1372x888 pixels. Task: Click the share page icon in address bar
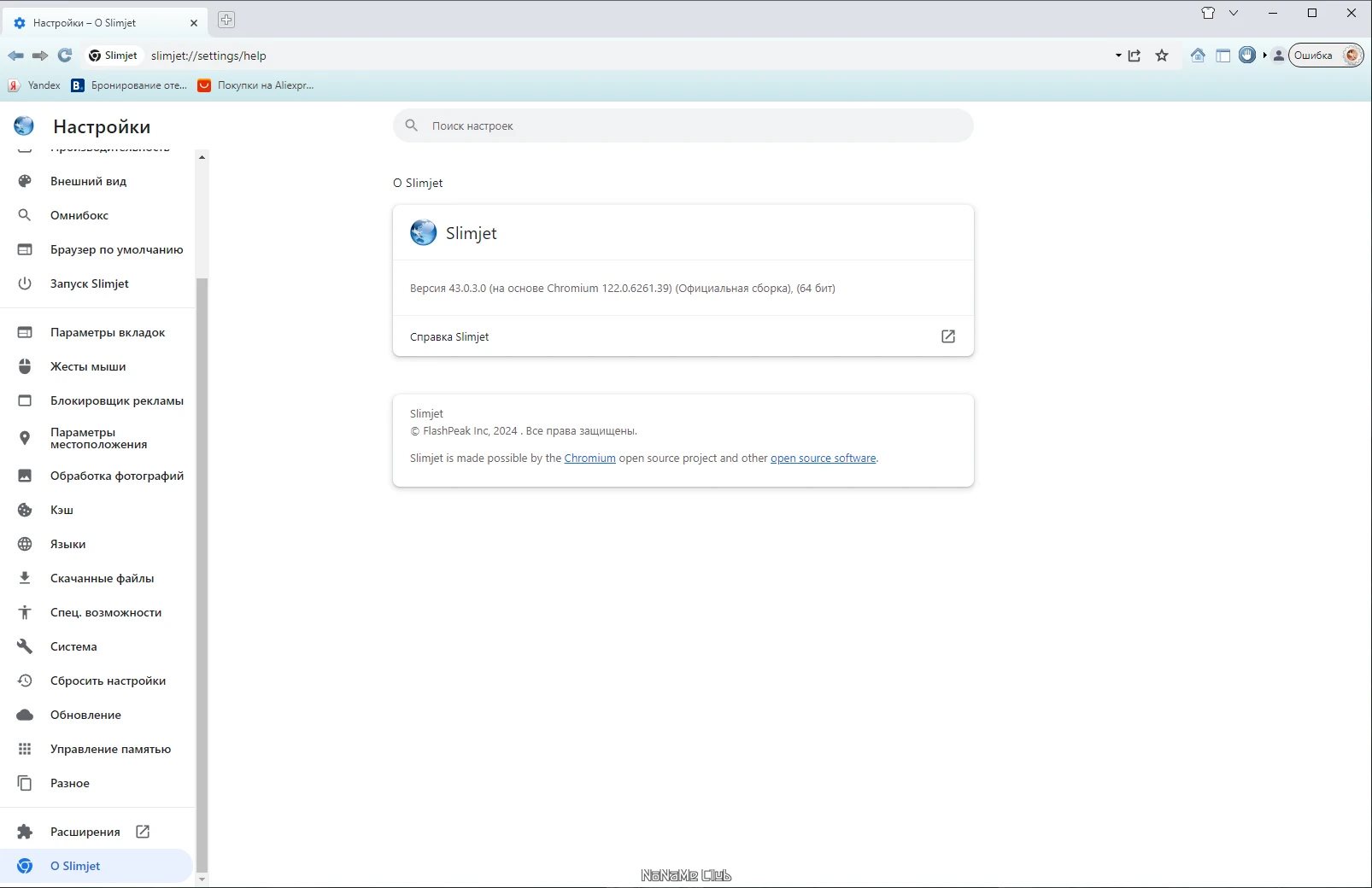point(1135,55)
